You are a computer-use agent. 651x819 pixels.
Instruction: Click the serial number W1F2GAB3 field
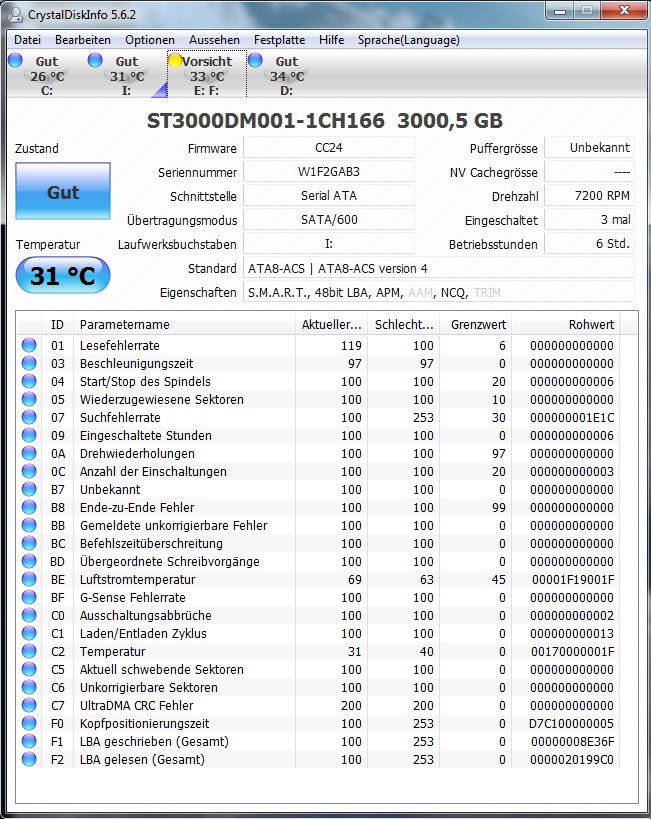329,172
